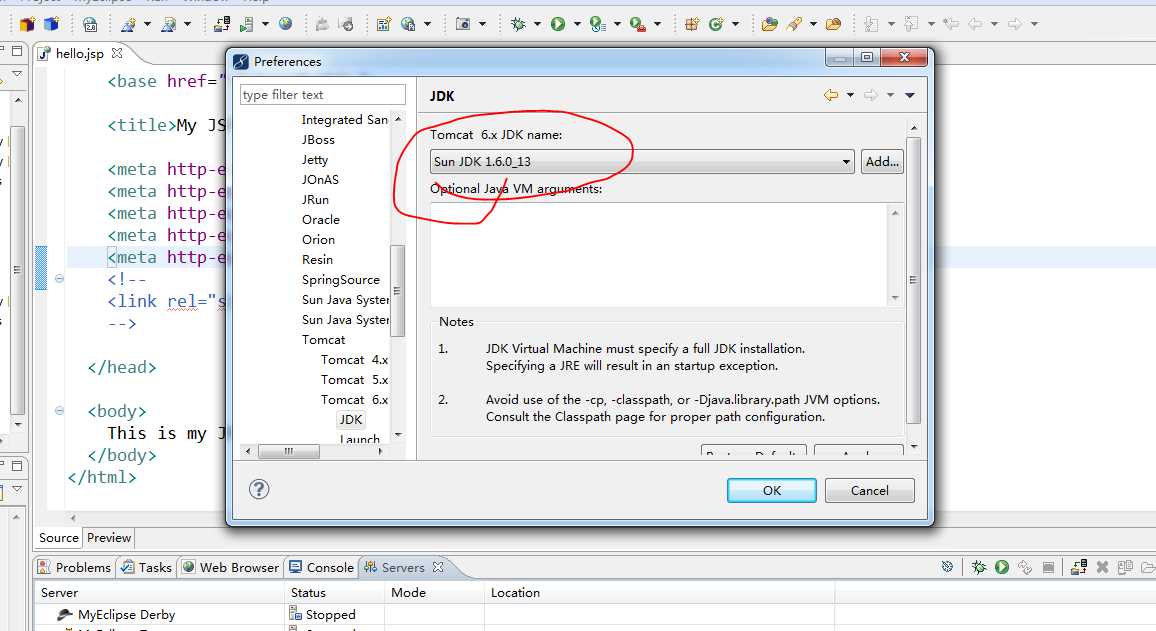Open dropdown next to external tools icon
Image resolution: width=1156 pixels, height=631 pixels.
[657, 24]
